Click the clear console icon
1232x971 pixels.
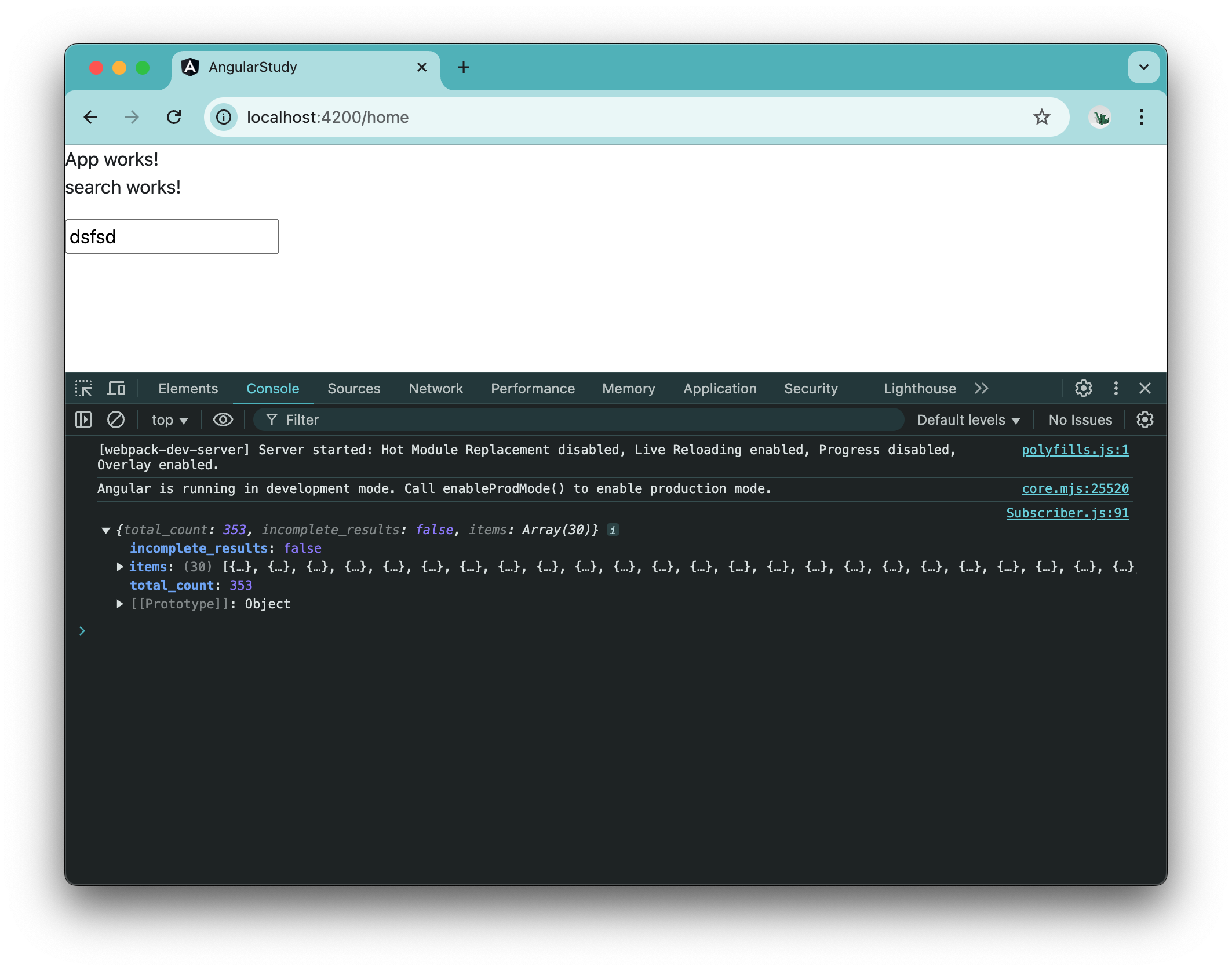[x=116, y=419]
